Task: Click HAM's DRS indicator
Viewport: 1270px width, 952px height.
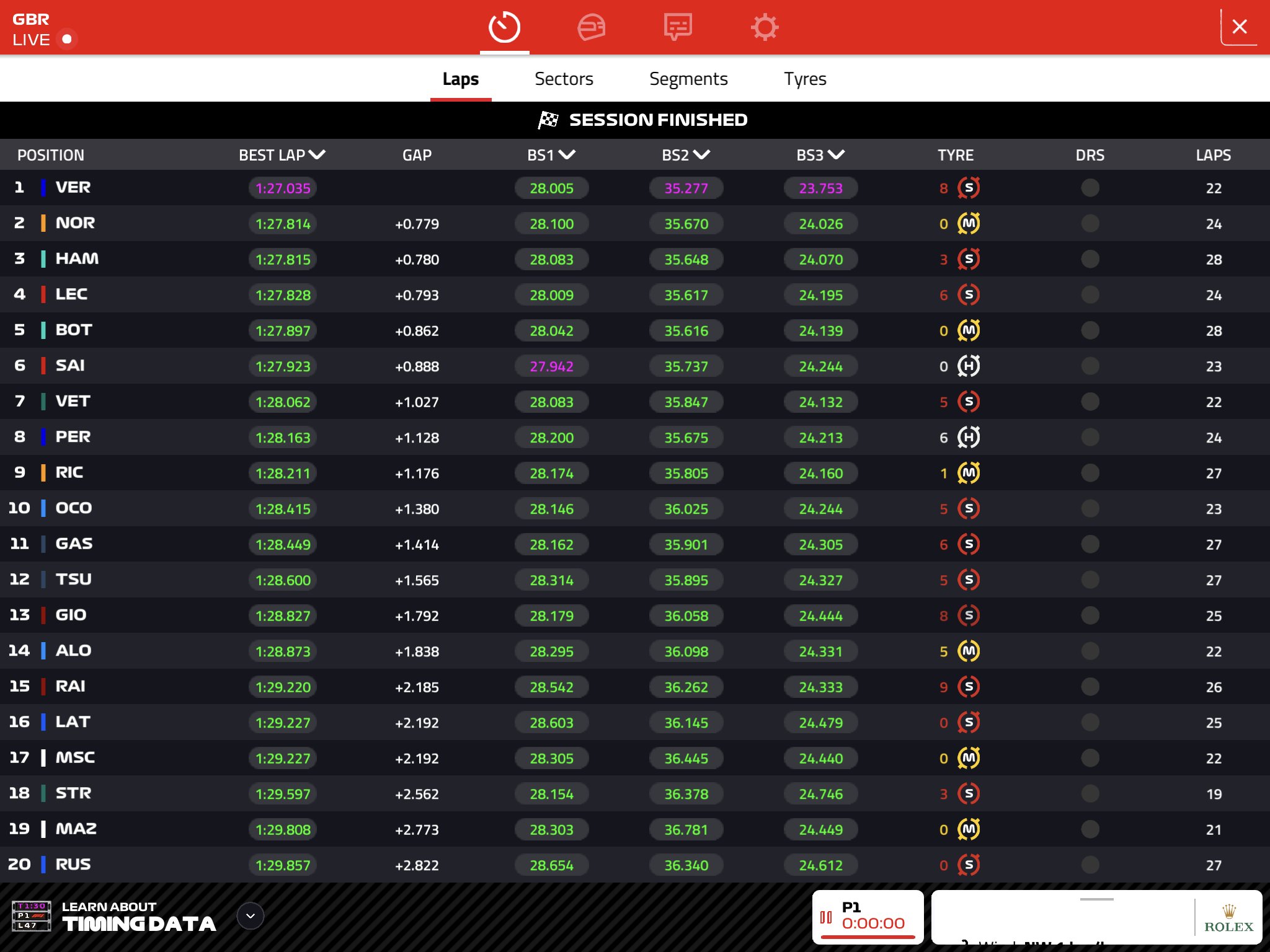Action: 1090,259
